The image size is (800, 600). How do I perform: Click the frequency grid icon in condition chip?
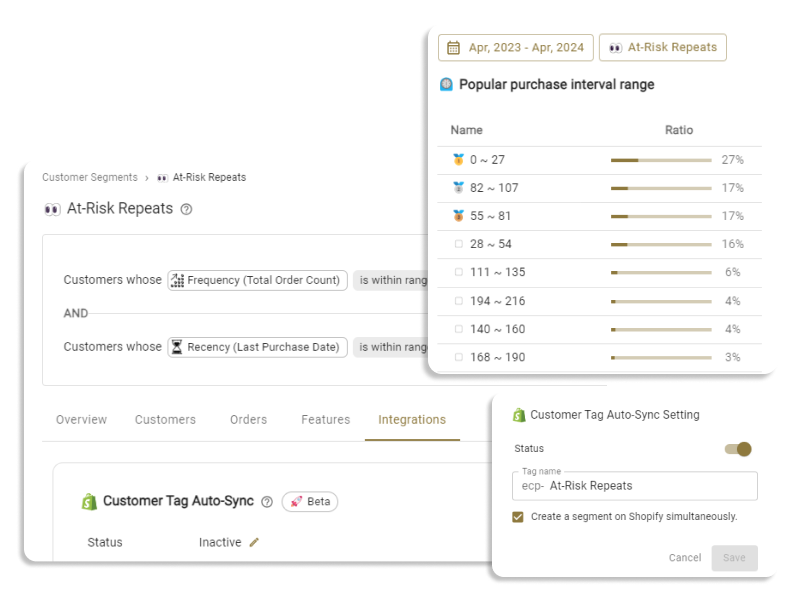pyautogui.click(x=177, y=280)
